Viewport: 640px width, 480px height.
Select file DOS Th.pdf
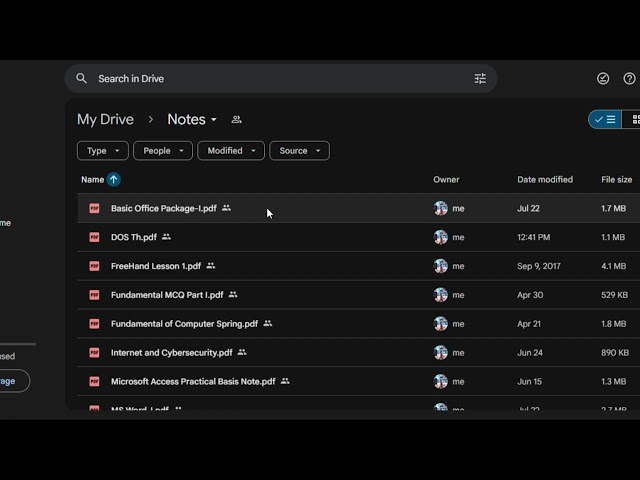click(x=134, y=237)
